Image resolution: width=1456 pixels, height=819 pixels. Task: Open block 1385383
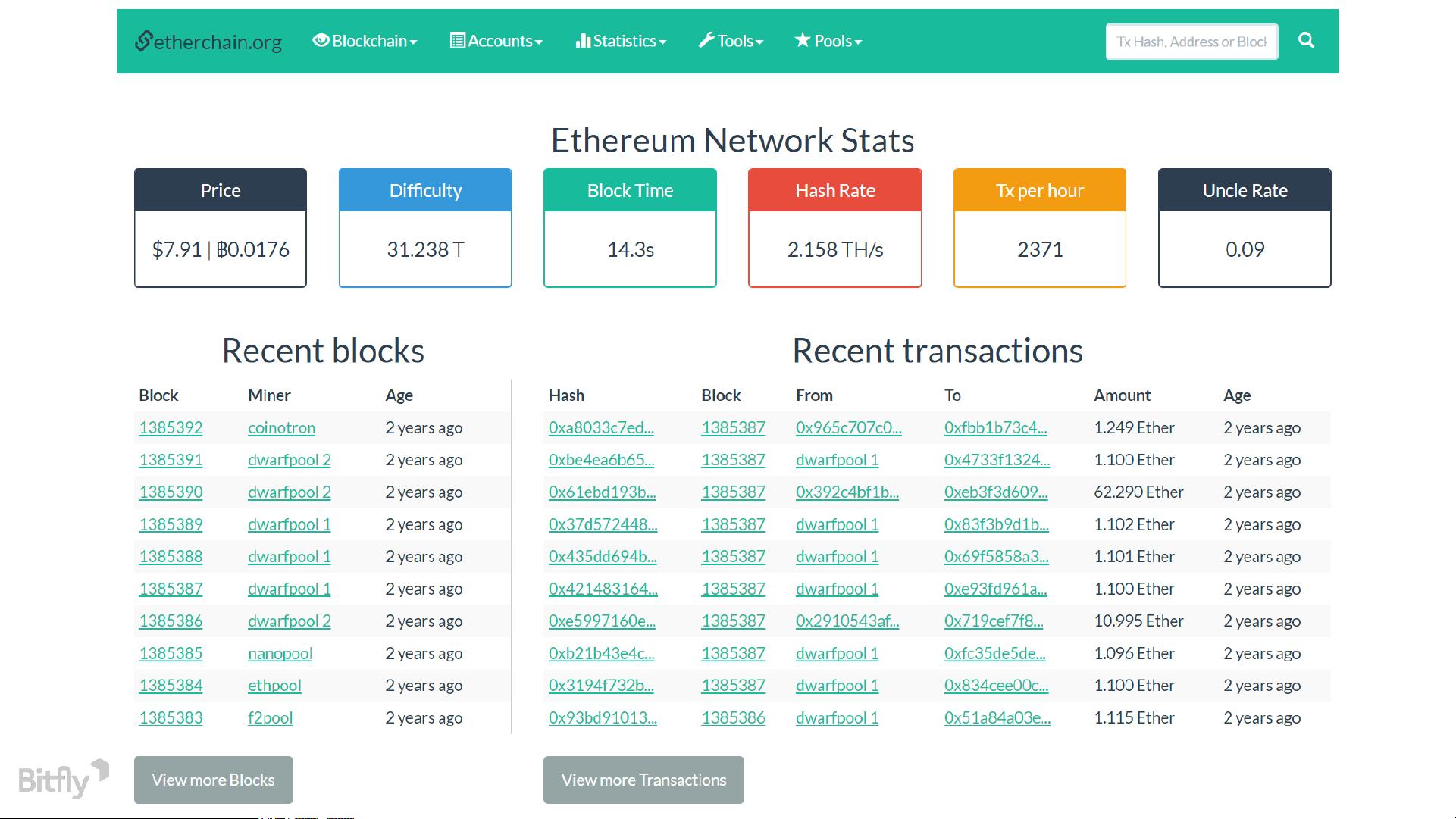pos(171,717)
